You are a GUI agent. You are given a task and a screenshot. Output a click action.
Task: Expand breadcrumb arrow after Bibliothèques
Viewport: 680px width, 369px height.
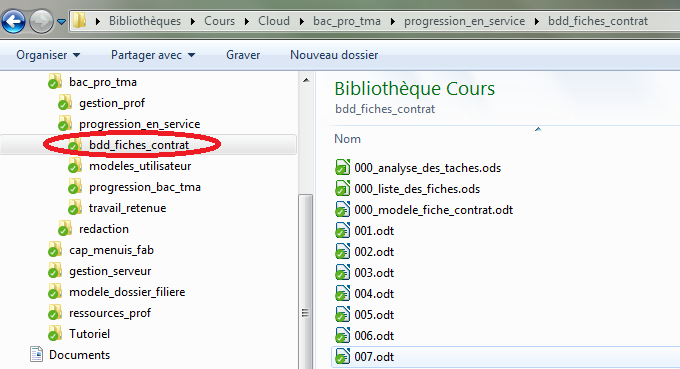(193, 21)
